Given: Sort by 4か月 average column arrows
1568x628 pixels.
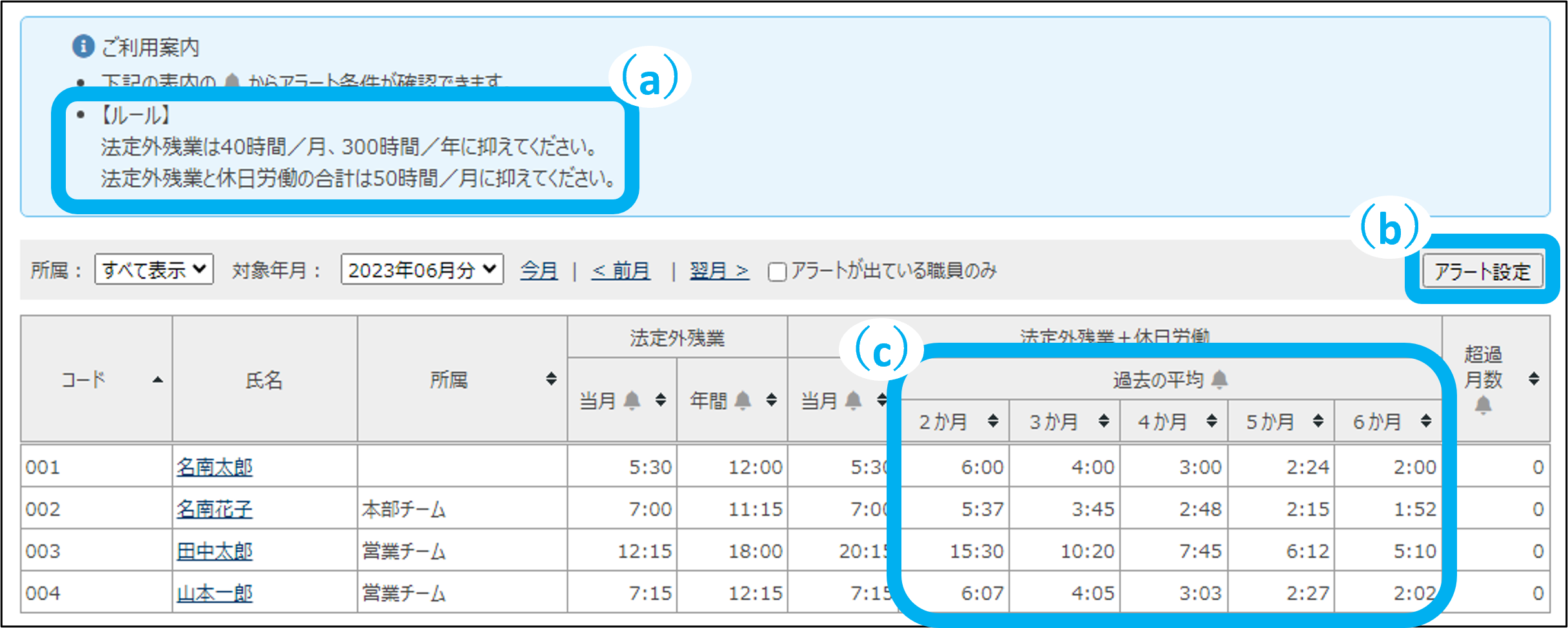Looking at the screenshot, I should (x=1212, y=421).
